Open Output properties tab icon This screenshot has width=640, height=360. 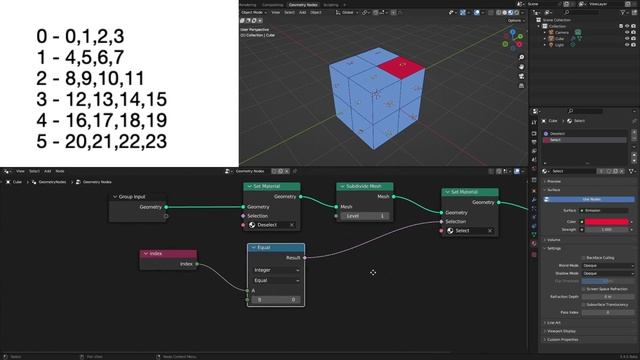point(534,142)
